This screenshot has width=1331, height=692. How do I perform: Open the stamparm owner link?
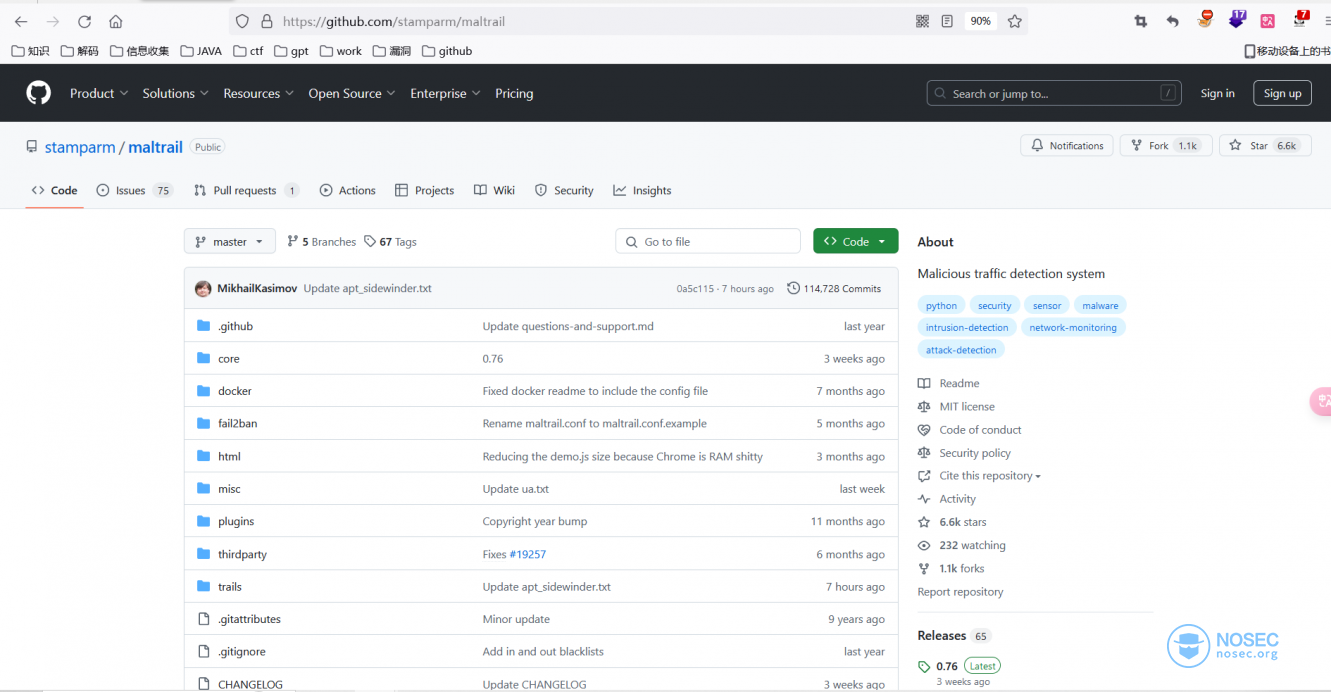coord(80,147)
